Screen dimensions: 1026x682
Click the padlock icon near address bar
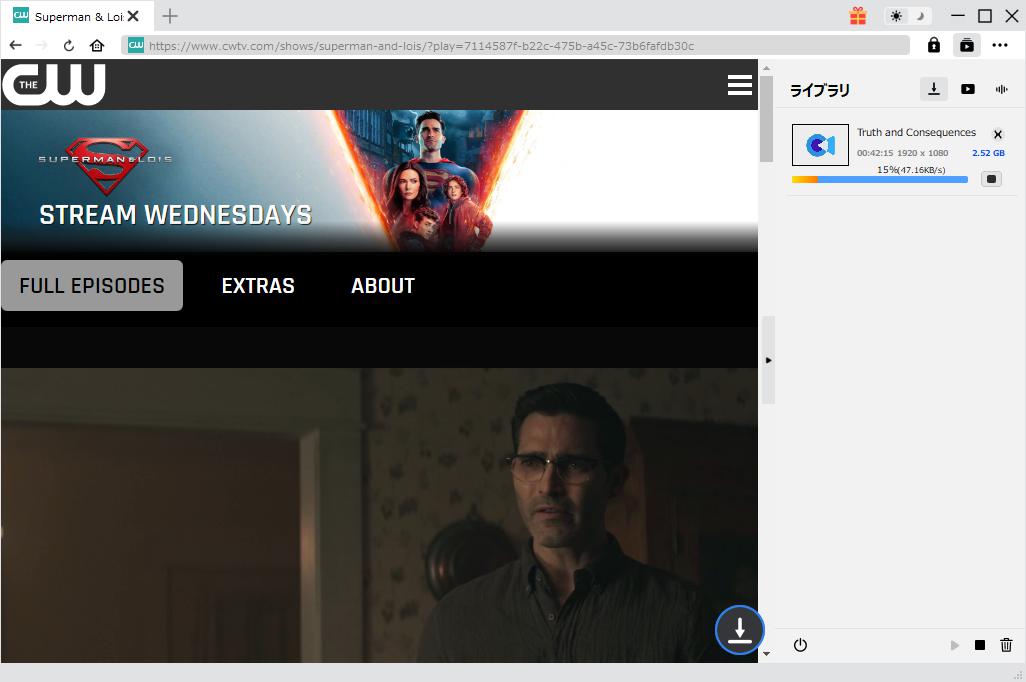click(933, 45)
